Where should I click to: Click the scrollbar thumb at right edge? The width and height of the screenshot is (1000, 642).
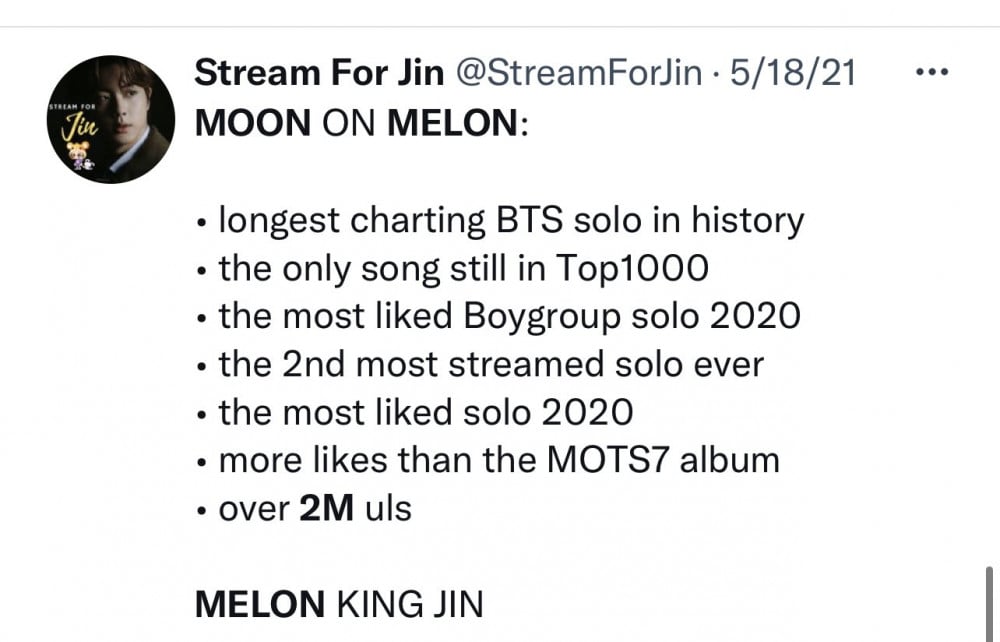point(989,604)
